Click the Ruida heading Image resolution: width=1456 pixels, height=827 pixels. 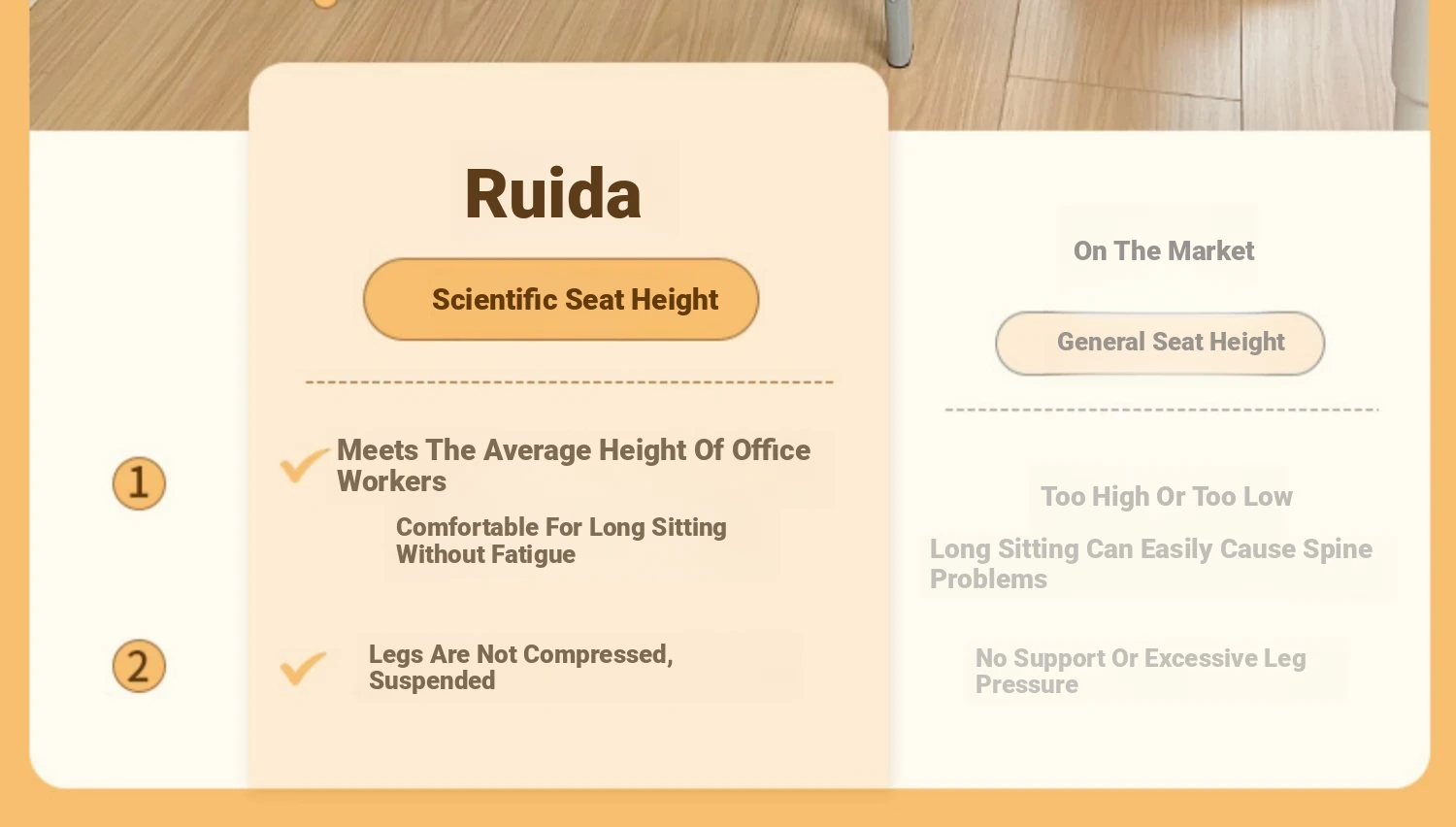(552, 194)
